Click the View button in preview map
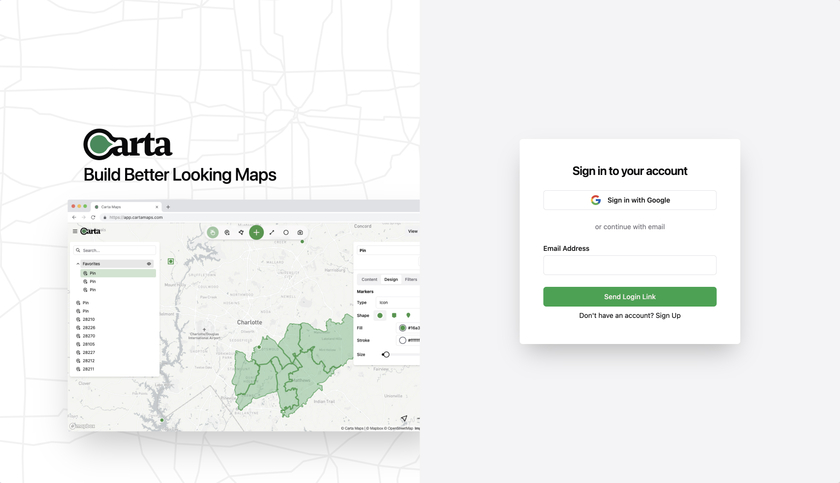The image size is (840, 483). point(413,231)
